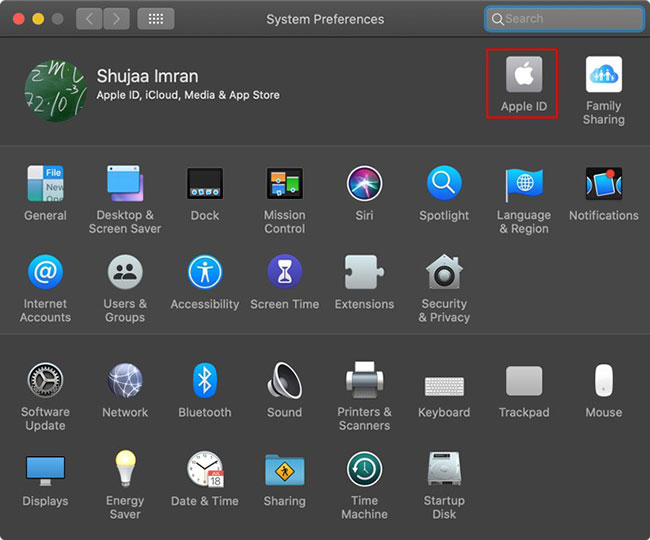
Task: Open the Bluetooth preference pane
Action: pos(204,381)
